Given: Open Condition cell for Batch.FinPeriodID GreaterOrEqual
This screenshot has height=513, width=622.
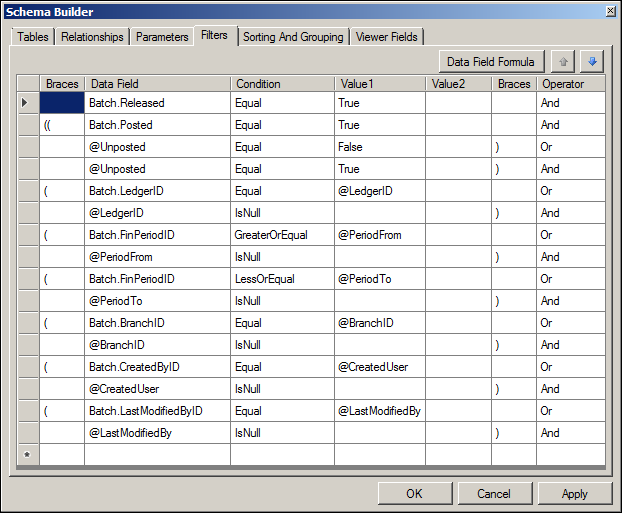Looking at the screenshot, I should (282, 235).
